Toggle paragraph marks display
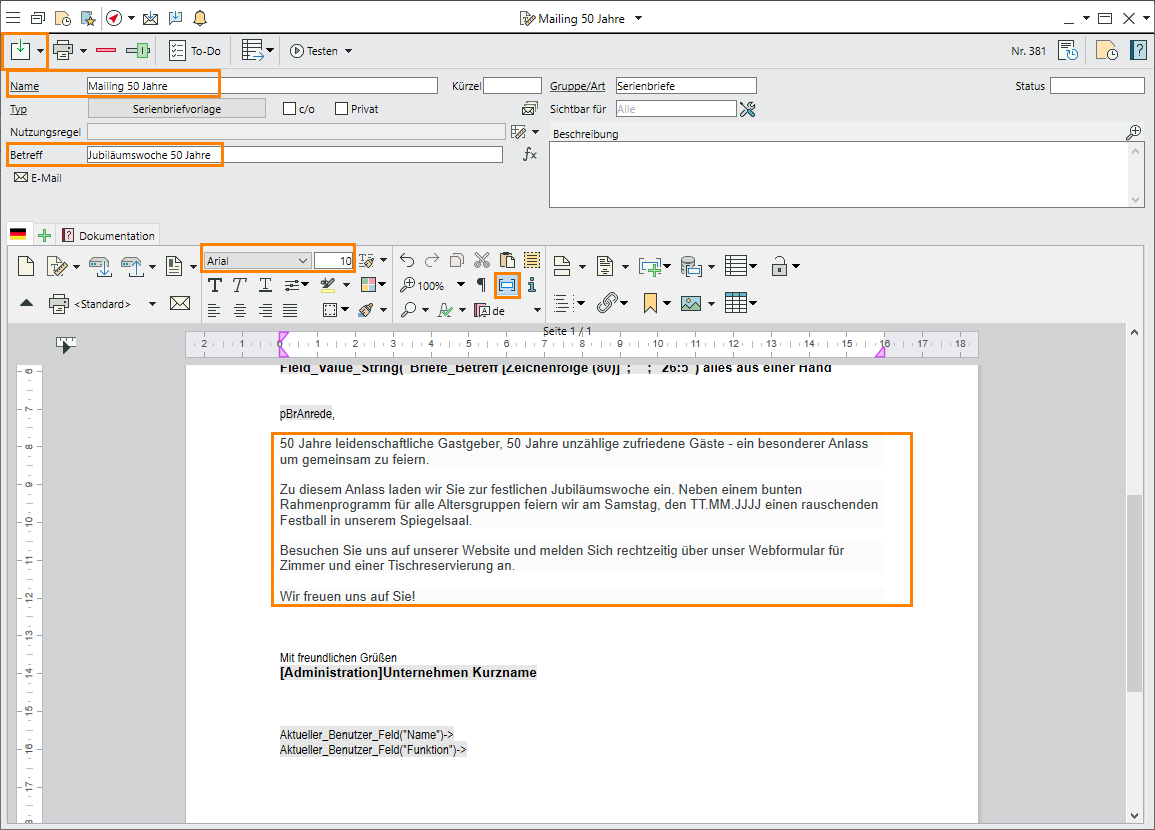Viewport: 1155px width, 830px height. pos(481,285)
